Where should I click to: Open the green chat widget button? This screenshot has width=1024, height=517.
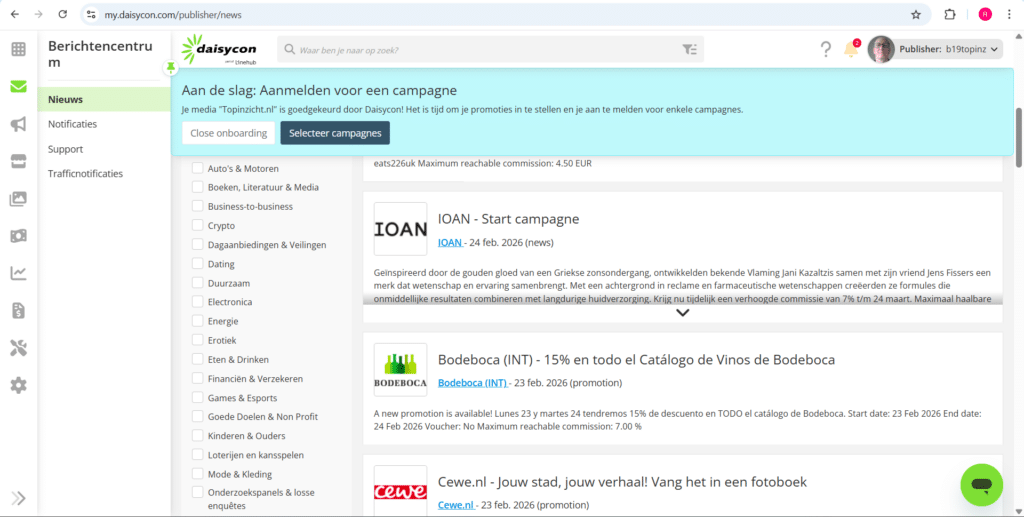(x=982, y=485)
